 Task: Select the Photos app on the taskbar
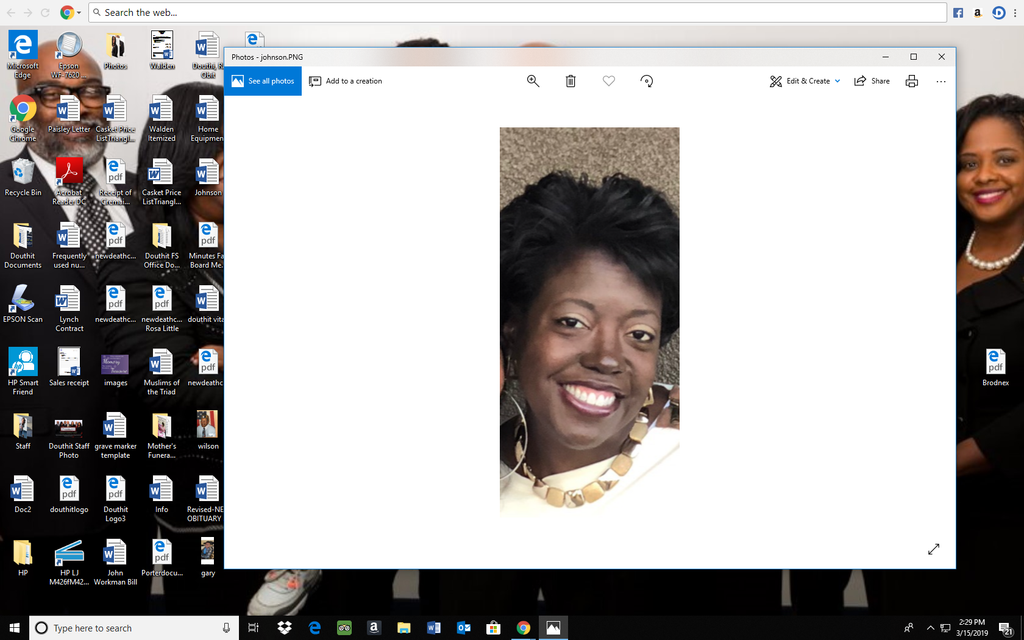point(553,628)
